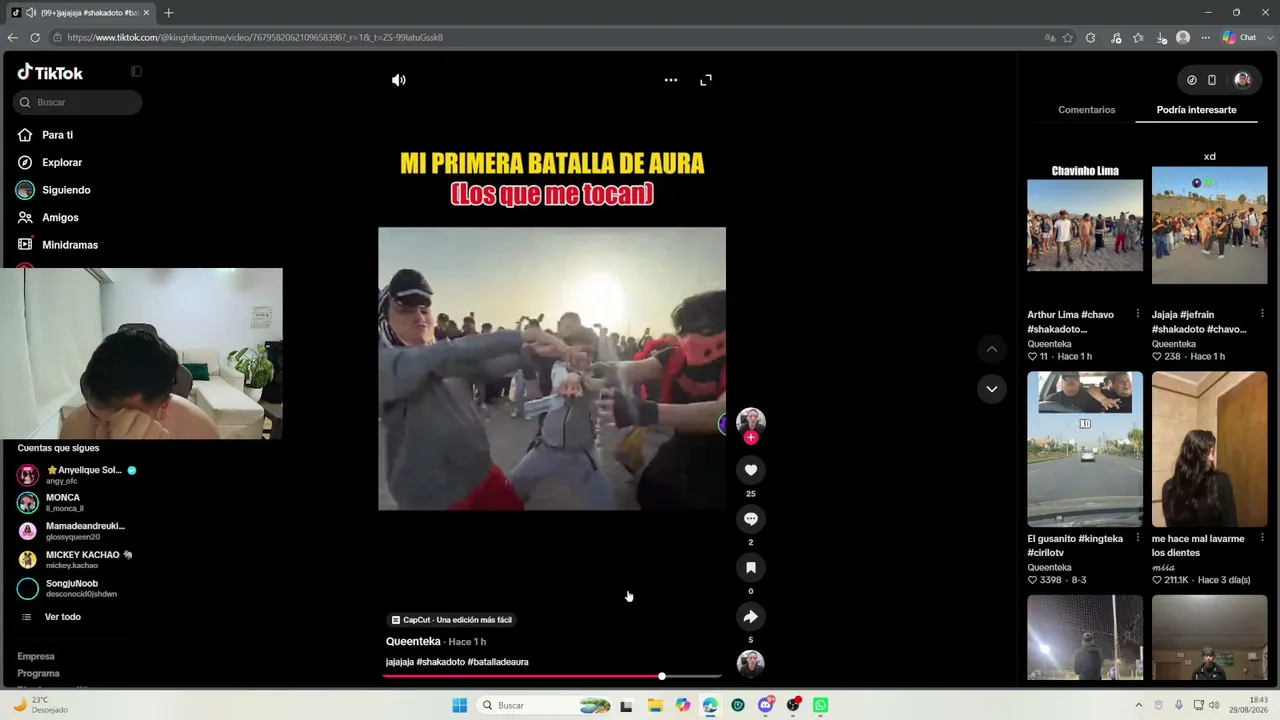
Task: Open the browser favorites list icon
Action: tap(1138, 37)
